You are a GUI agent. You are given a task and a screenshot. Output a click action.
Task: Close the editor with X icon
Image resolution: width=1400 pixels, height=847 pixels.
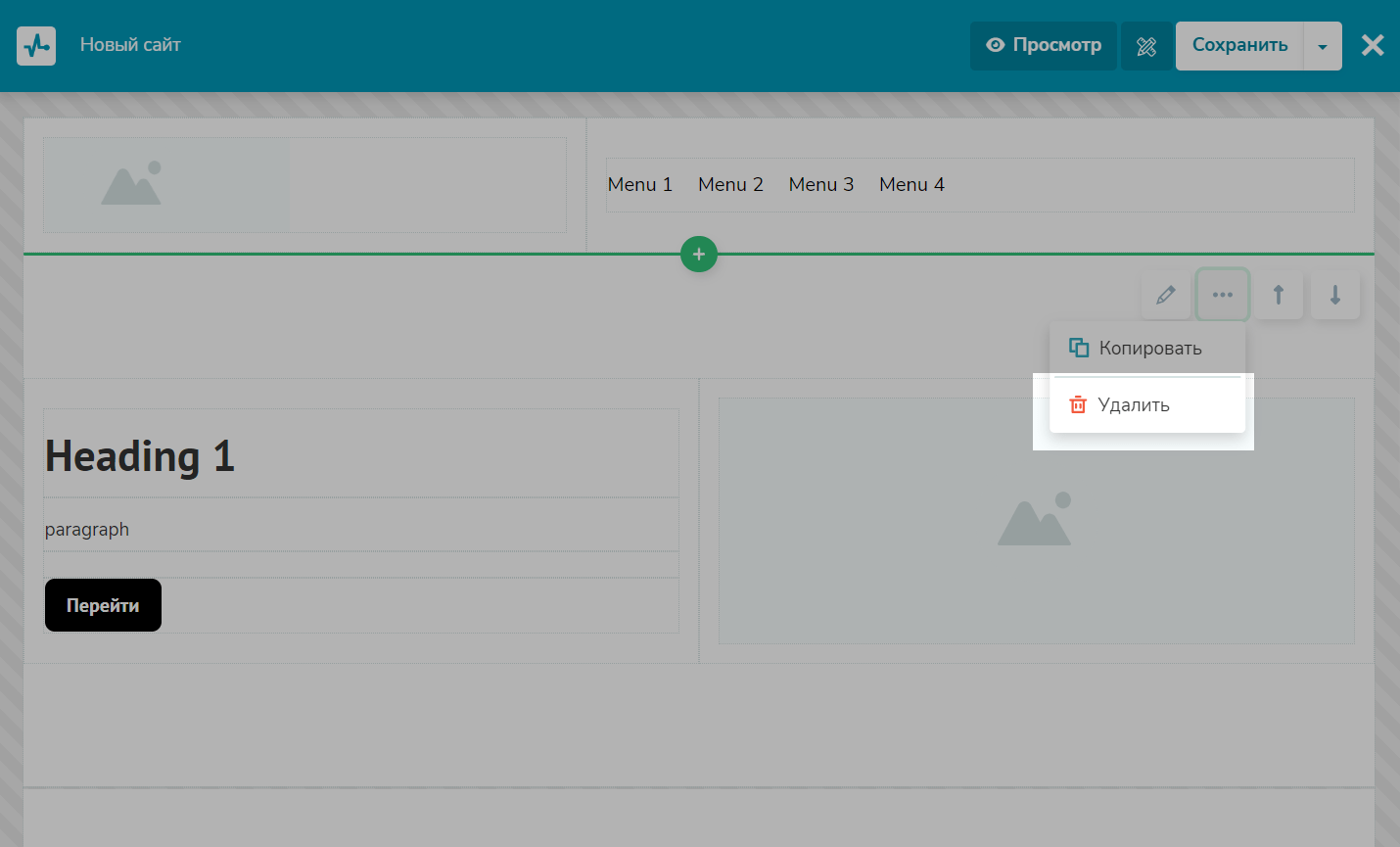pos(1373,45)
